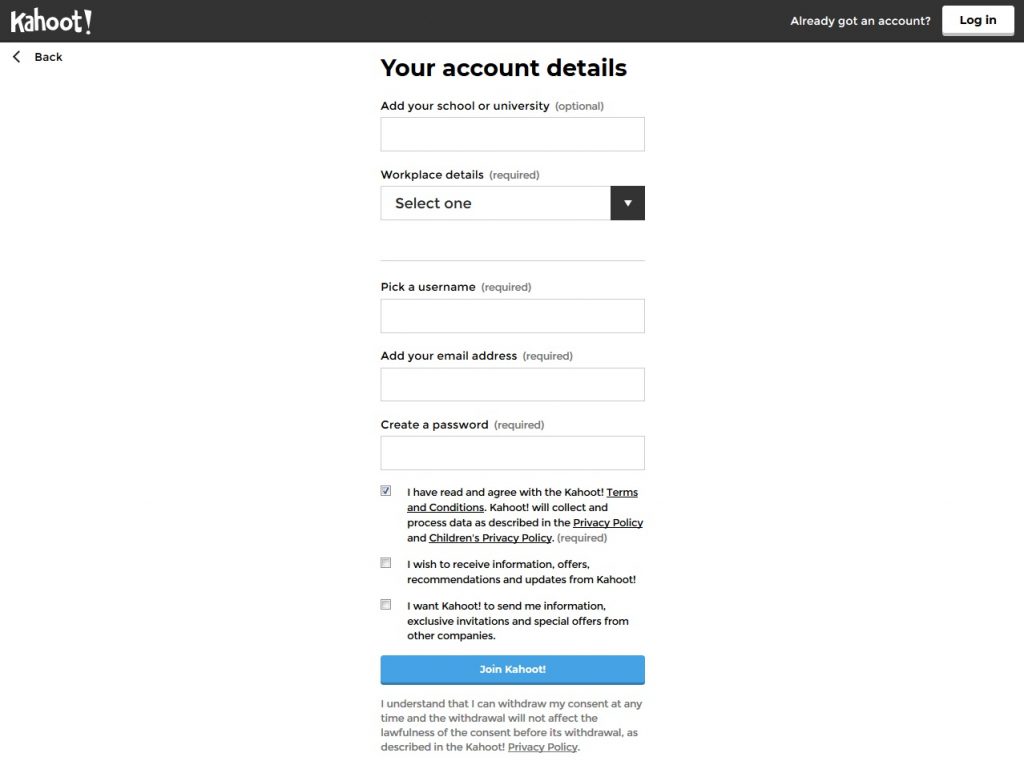
Task: Open the Children's Privacy Policy link
Action: tap(490, 538)
